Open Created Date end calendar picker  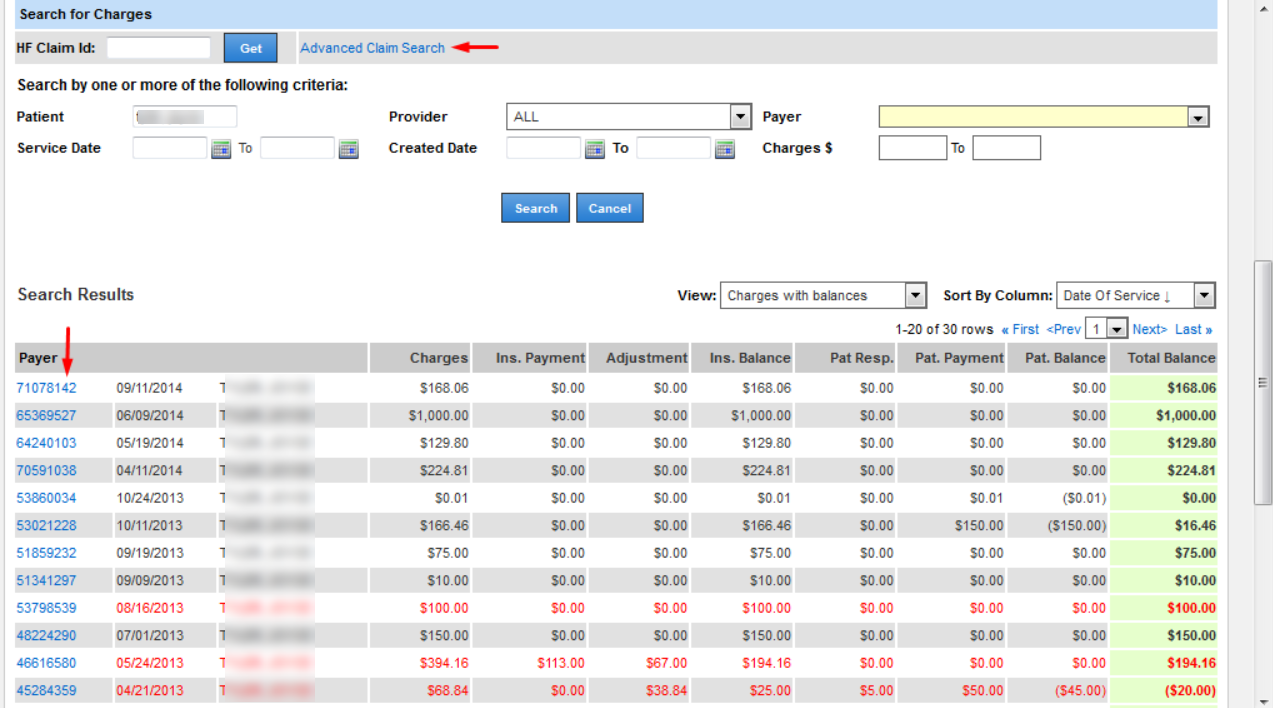click(x=724, y=149)
